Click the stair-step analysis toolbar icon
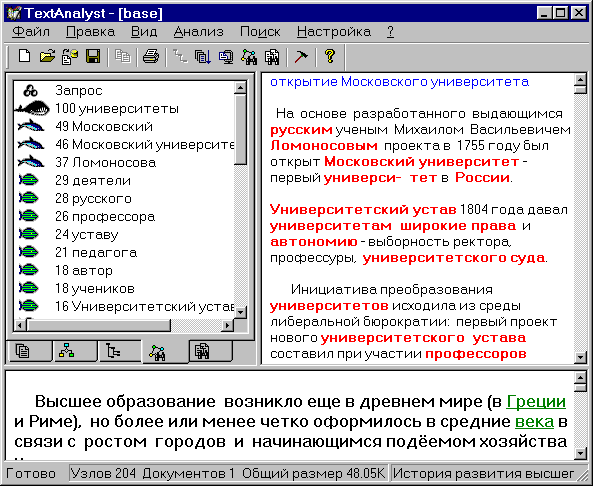This screenshot has width=593, height=486. click(x=180, y=57)
